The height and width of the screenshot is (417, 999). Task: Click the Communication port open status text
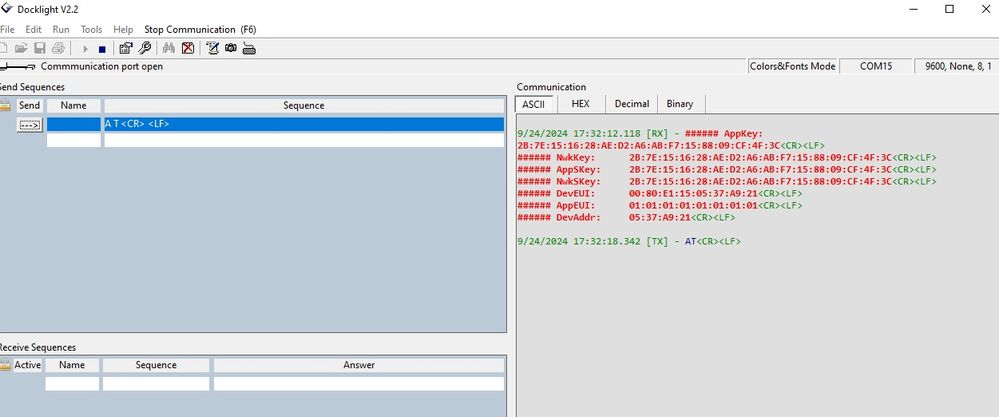click(x=102, y=66)
